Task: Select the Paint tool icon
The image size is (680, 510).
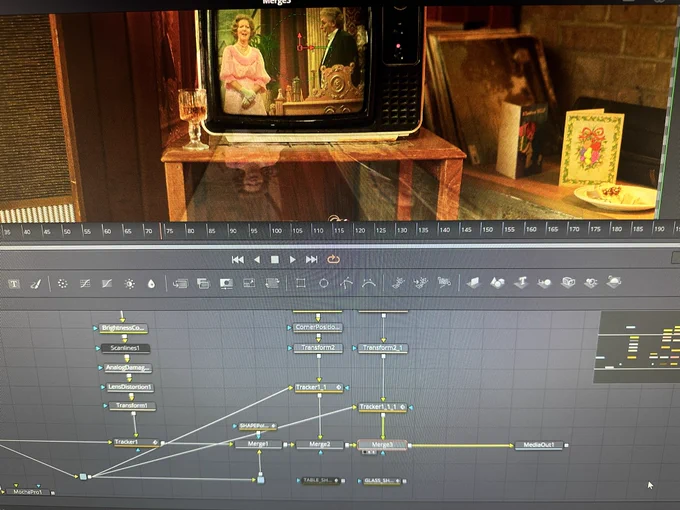Action: point(35,284)
